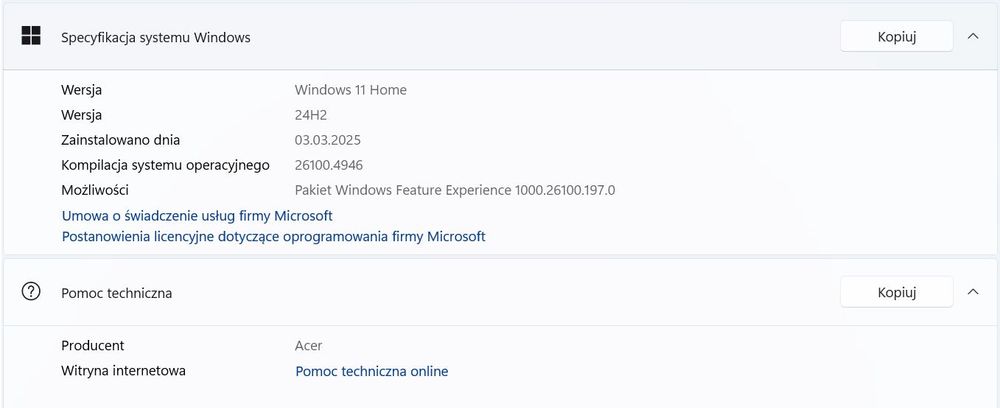Click the Acer manufacturer value

click(309, 346)
